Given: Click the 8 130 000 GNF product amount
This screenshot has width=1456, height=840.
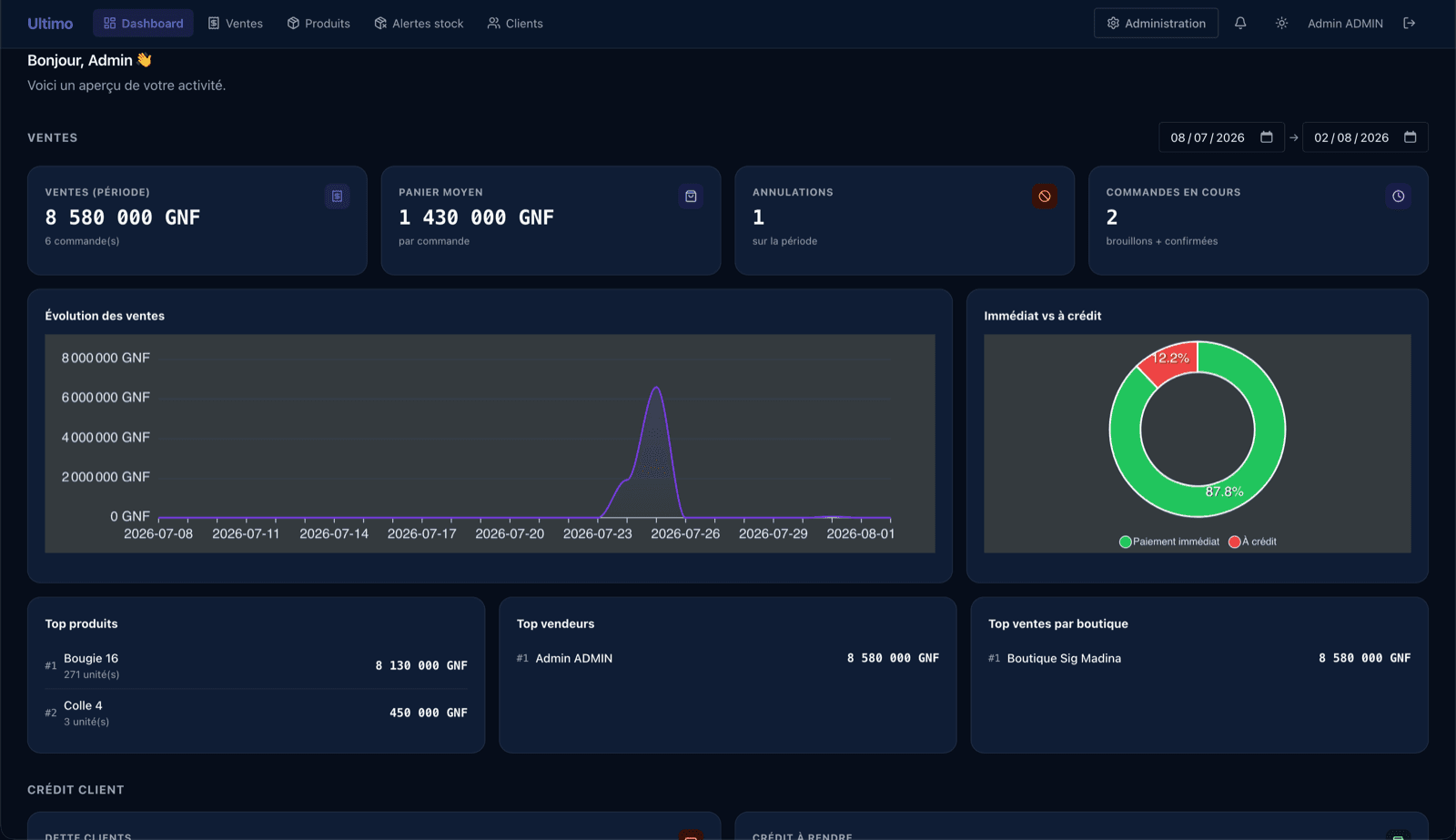Looking at the screenshot, I should (x=421, y=665).
